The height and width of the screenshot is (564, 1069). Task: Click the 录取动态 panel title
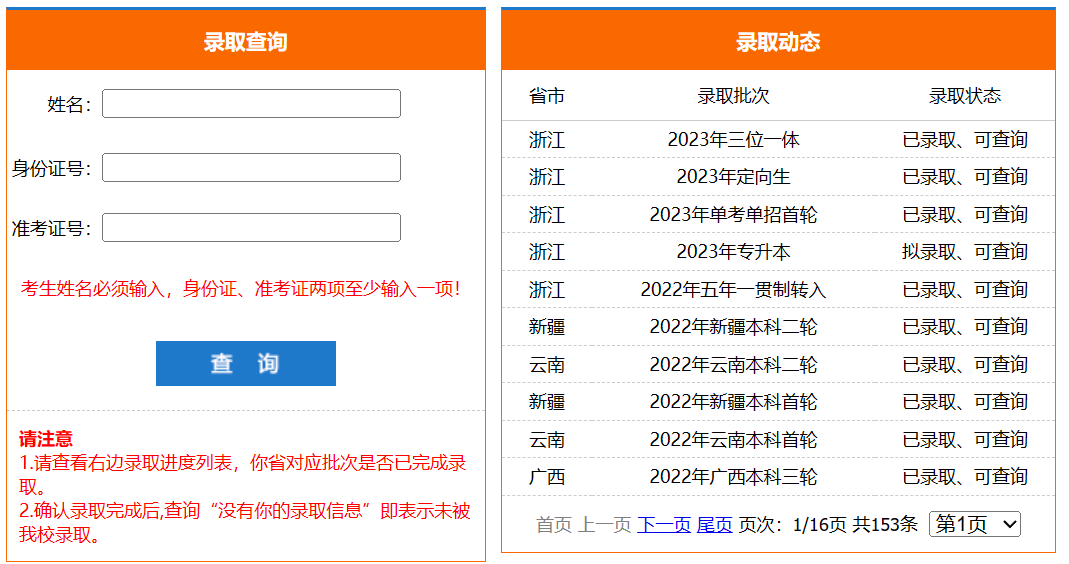click(778, 42)
